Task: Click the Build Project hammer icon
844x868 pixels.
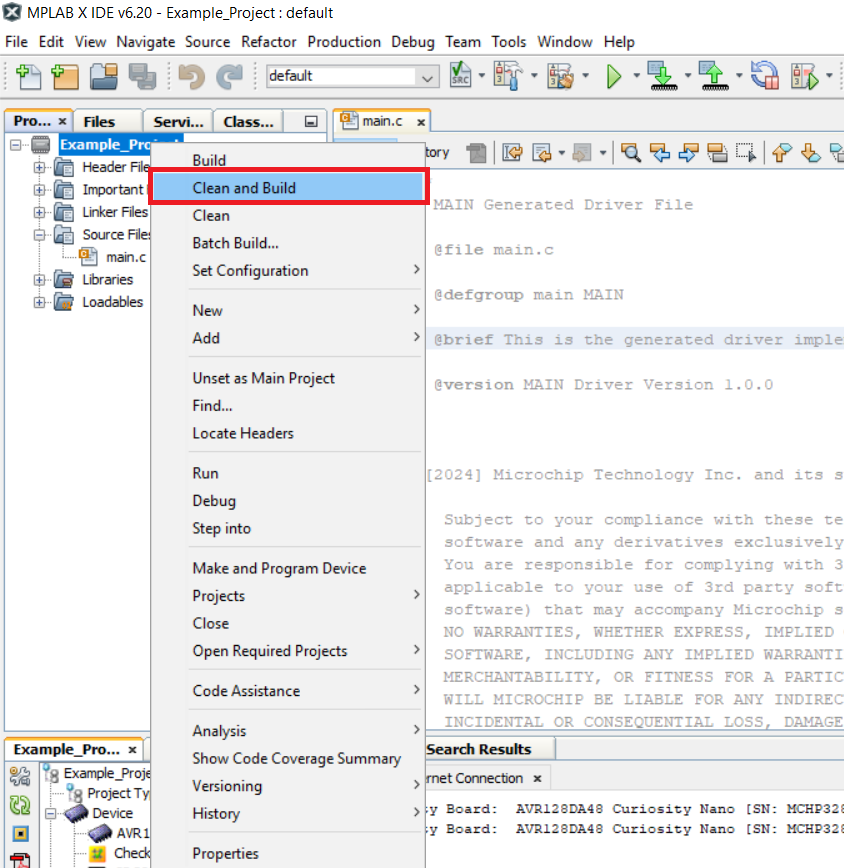Action: tap(508, 75)
